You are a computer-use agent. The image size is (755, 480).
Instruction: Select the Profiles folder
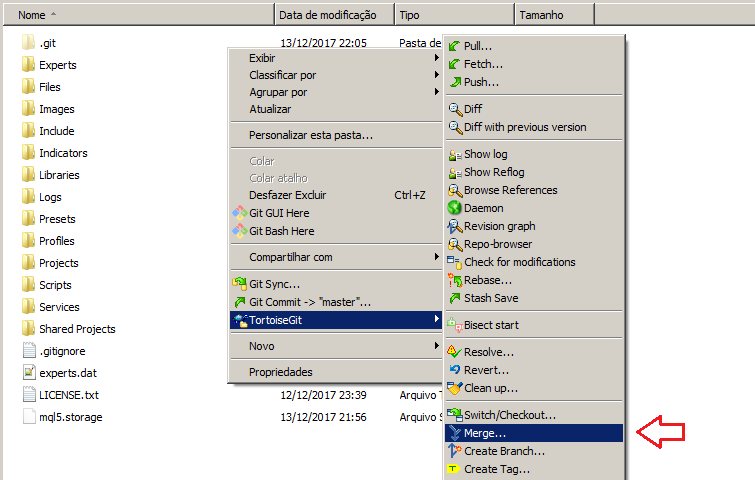(48, 241)
